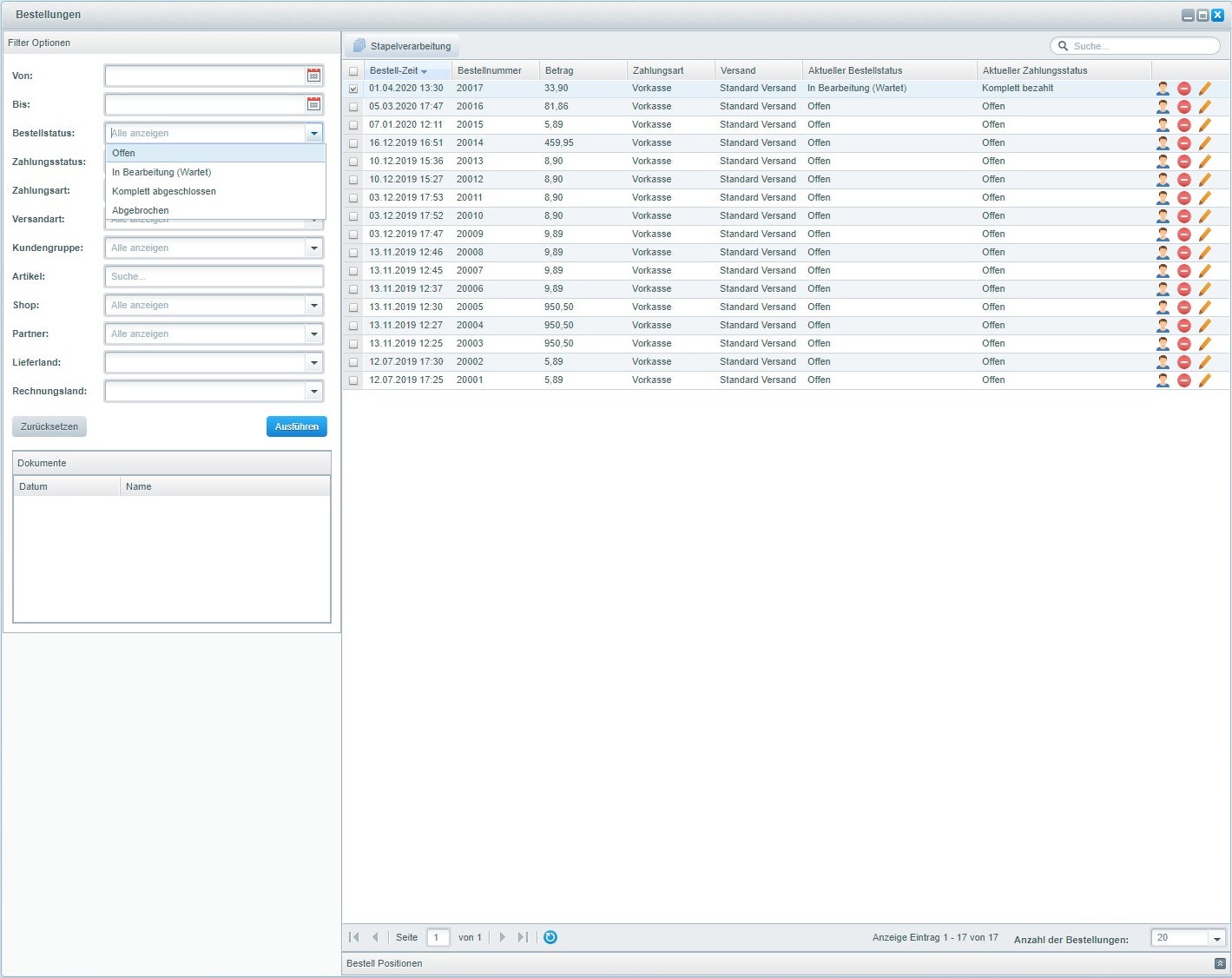Select In Bearbeitung (Wartet) option
This screenshot has width=1232, height=978.
tap(215, 172)
